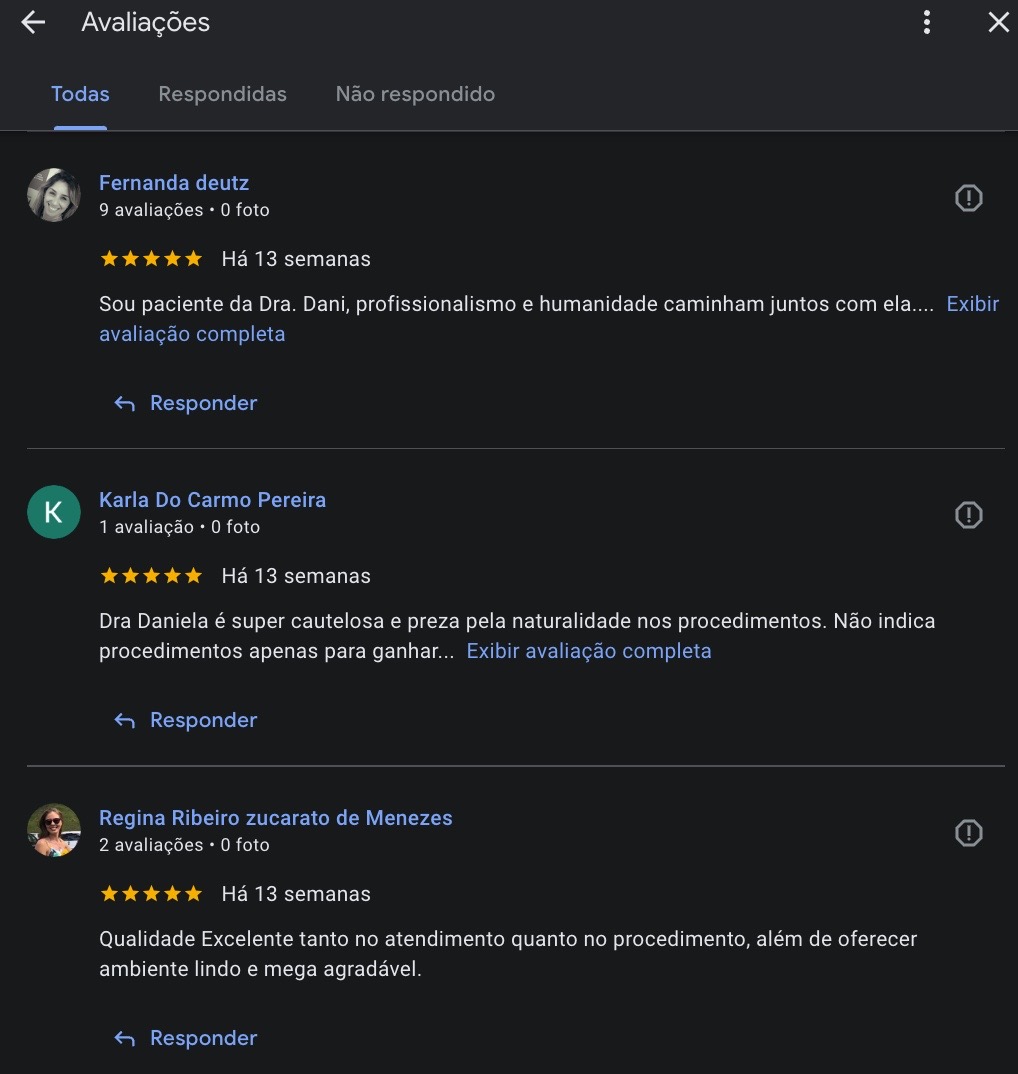This screenshot has height=1074, width=1018.
Task: Go back using the back arrow
Action: 33,22
